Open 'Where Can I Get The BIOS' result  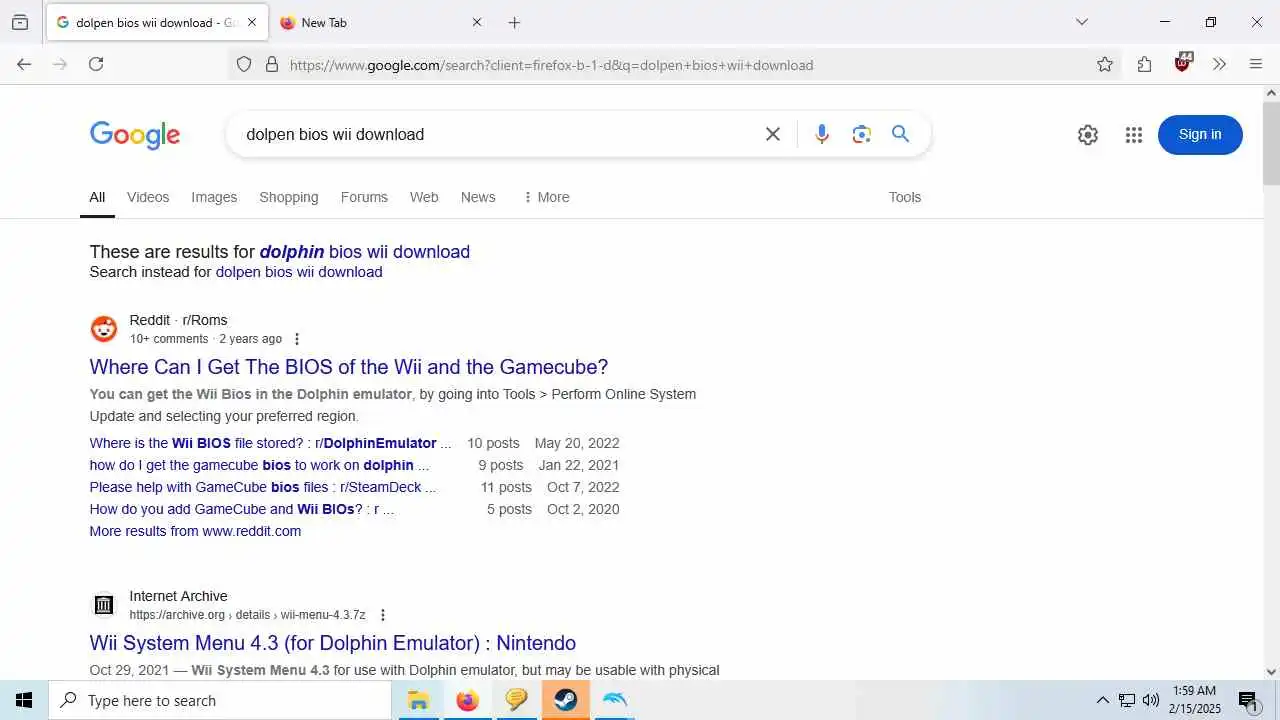(349, 367)
